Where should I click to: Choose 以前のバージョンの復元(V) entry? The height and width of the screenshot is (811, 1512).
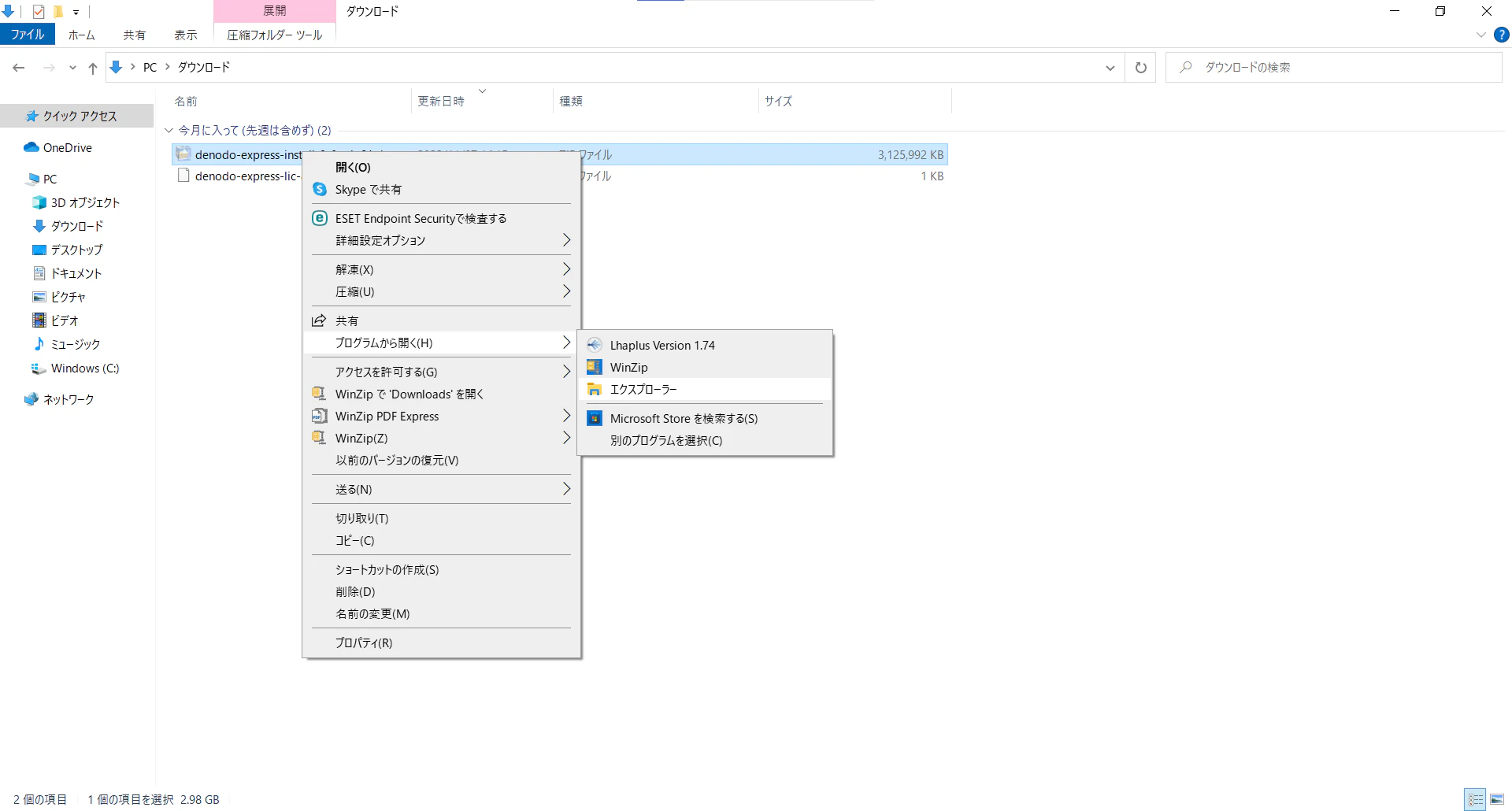(x=441, y=460)
